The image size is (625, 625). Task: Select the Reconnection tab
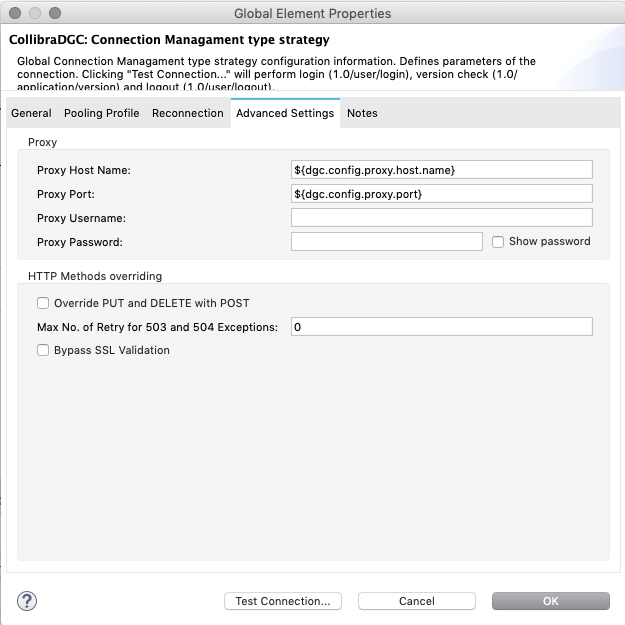pyautogui.click(x=187, y=113)
